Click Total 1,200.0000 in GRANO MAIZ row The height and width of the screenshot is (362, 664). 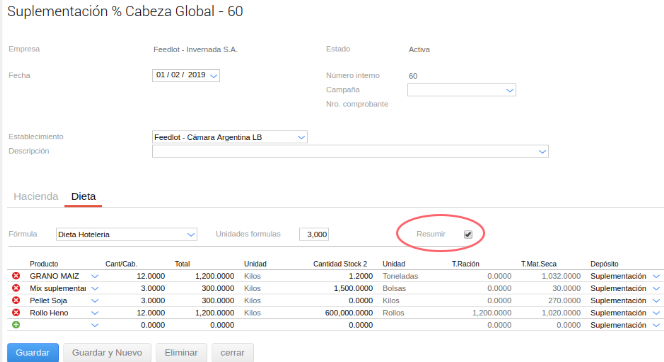[x=215, y=276]
